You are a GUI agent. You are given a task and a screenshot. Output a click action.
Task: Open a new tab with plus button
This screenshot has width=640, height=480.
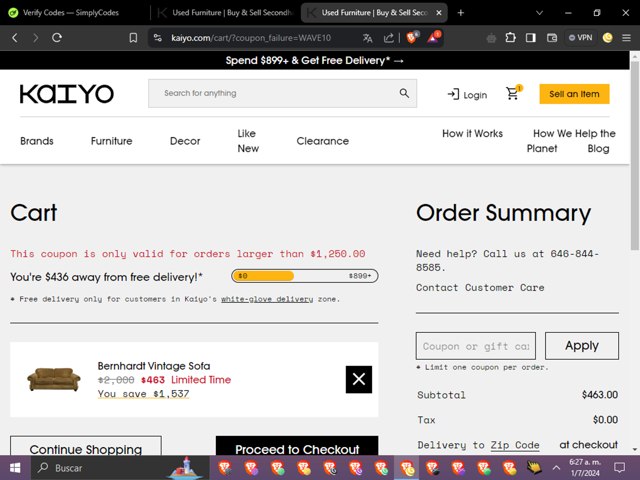(x=461, y=13)
